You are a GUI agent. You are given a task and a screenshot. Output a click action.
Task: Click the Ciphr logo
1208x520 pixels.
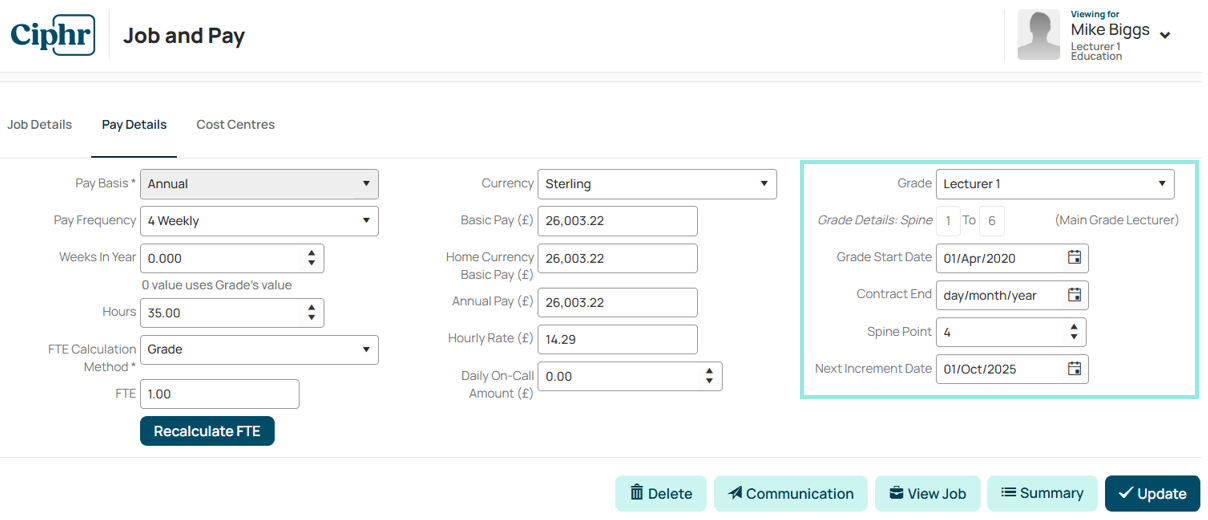pos(52,35)
